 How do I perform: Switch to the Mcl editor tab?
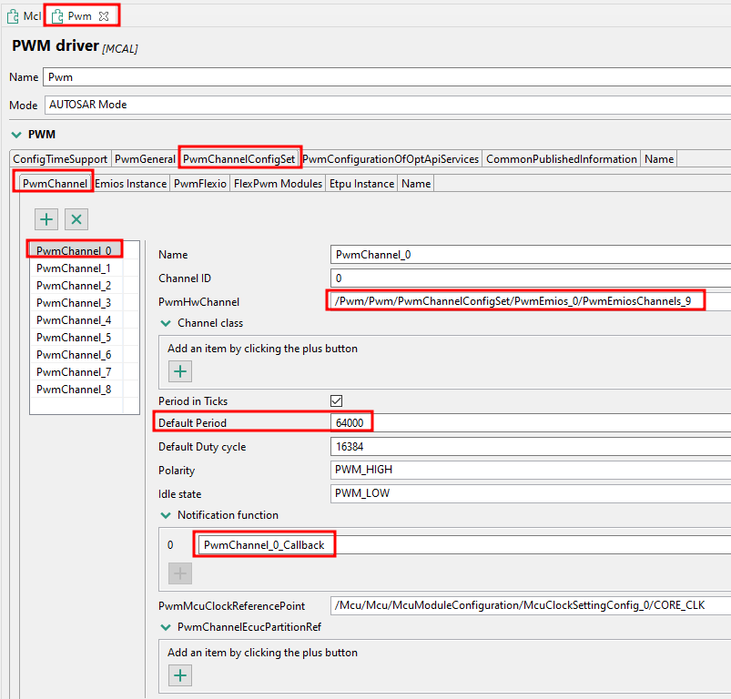[x=24, y=16]
